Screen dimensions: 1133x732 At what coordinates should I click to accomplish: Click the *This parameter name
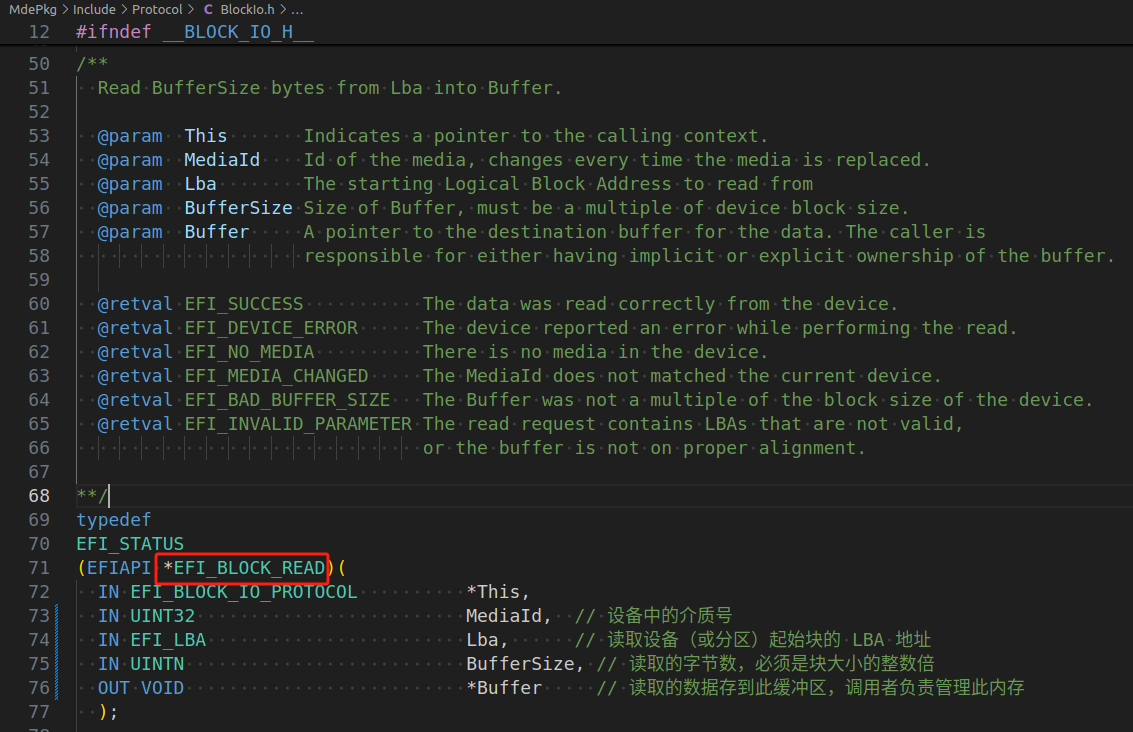coord(493,592)
